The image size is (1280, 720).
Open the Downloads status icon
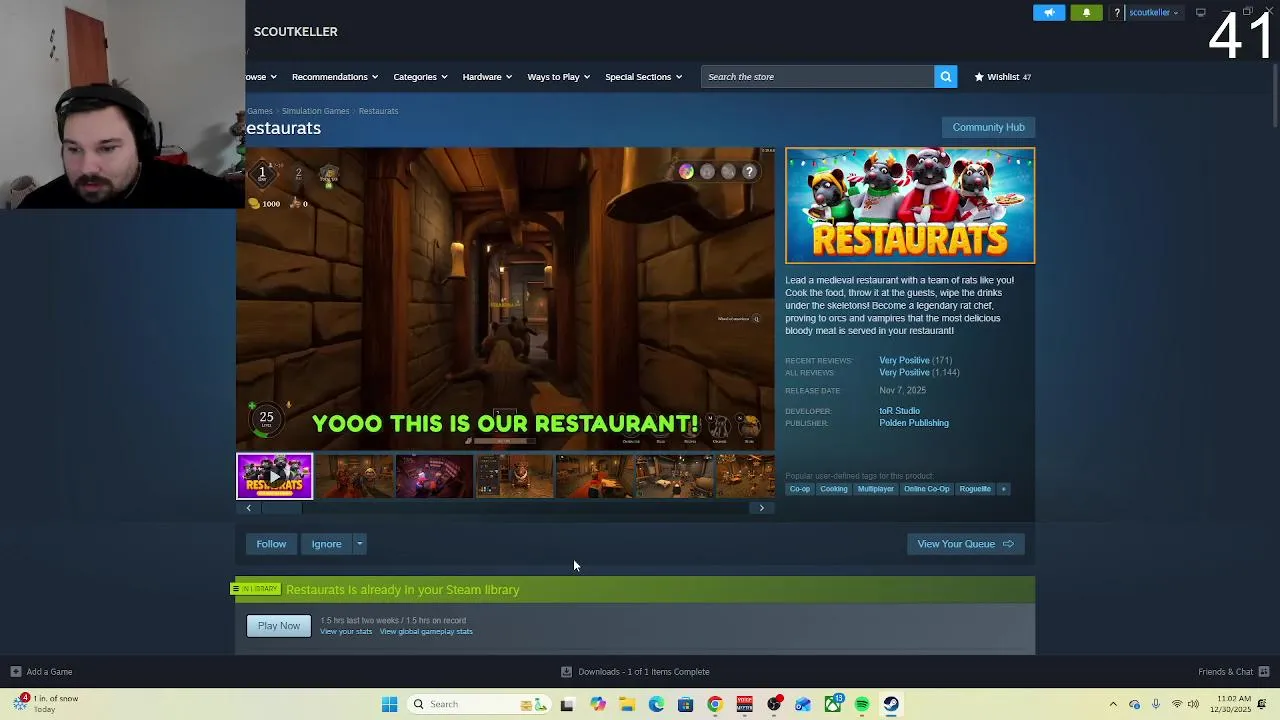tap(566, 672)
